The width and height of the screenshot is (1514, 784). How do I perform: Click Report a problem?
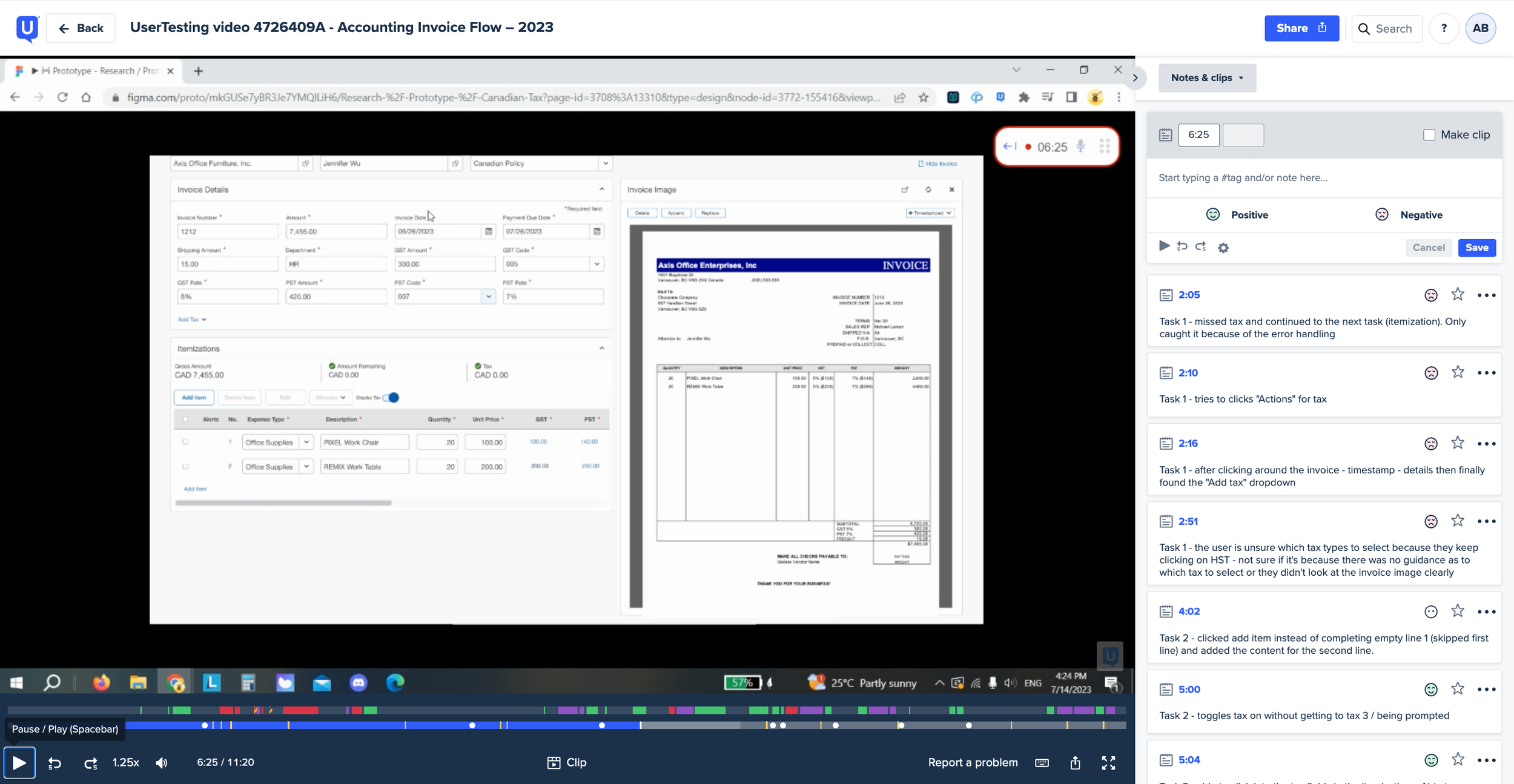click(x=973, y=763)
